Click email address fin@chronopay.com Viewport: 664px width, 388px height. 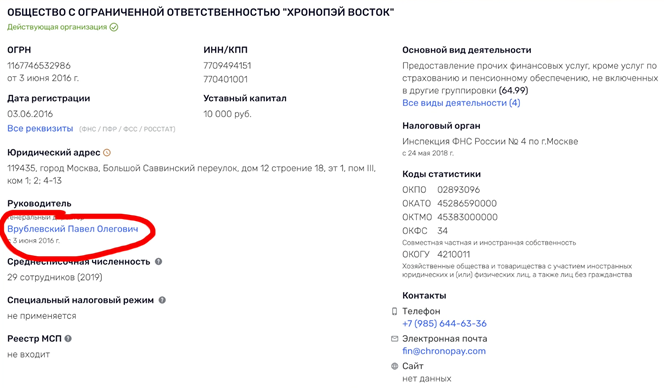point(444,351)
